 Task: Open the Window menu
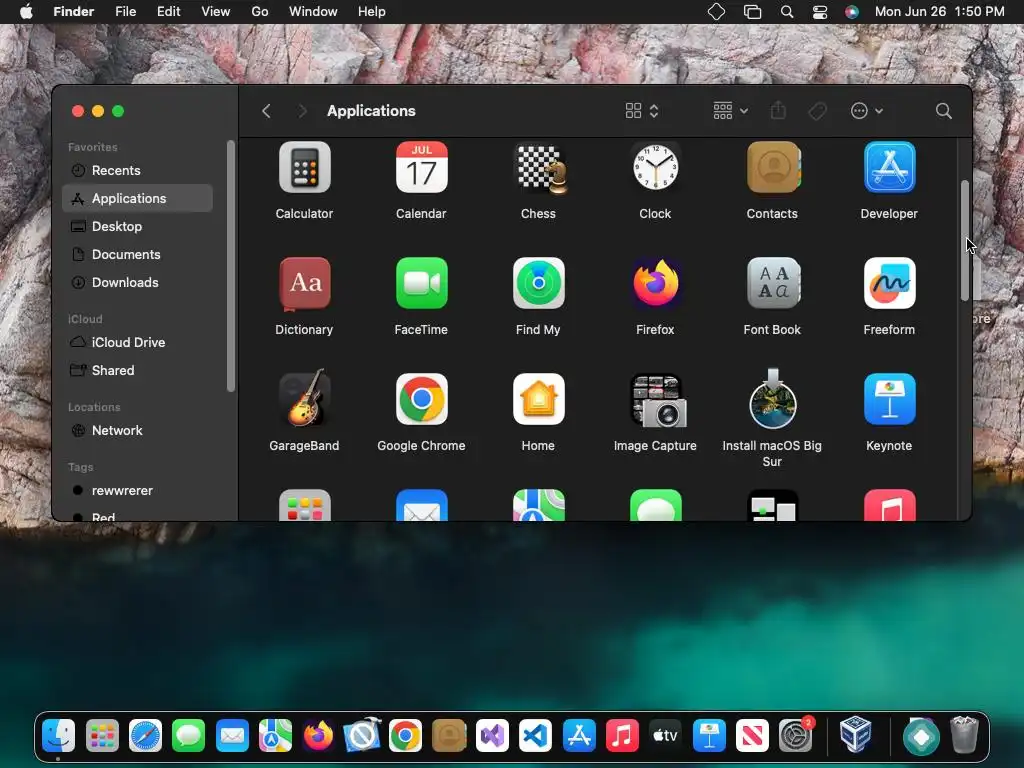[x=313, y=12]
